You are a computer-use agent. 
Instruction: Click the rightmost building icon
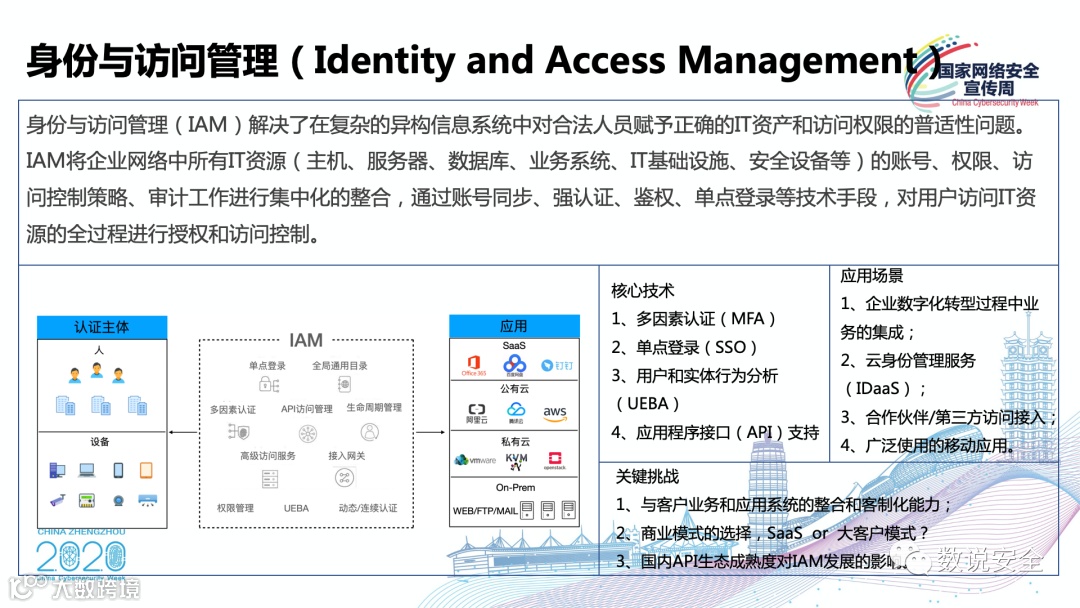click(137, 405)
